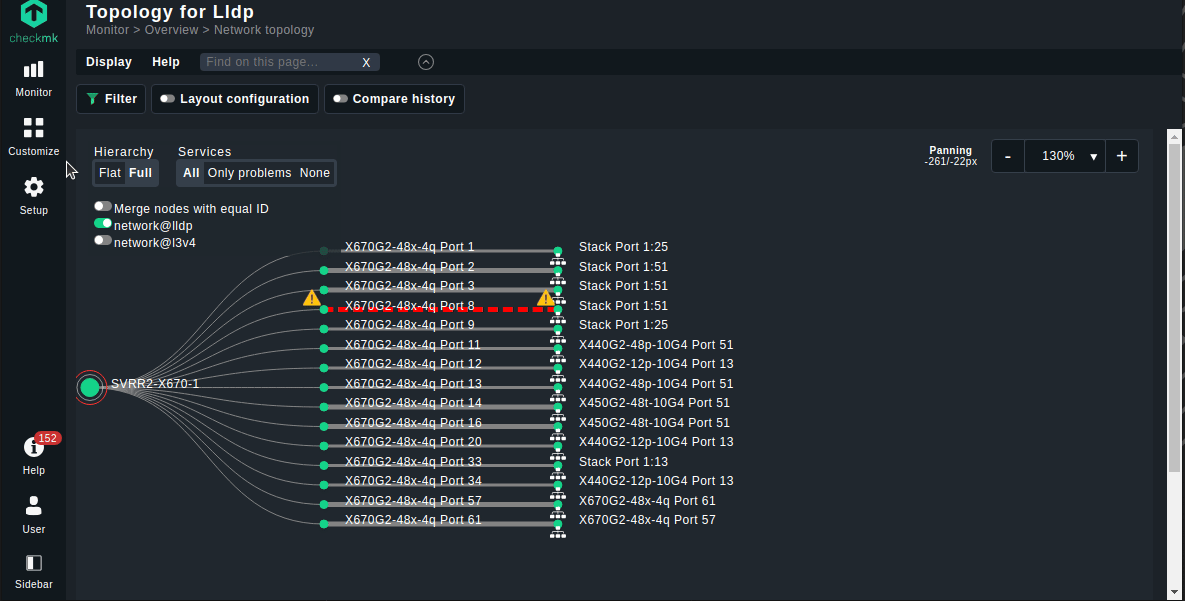Click the X670G2-48x-4q Port 3 label

(410, 286)
